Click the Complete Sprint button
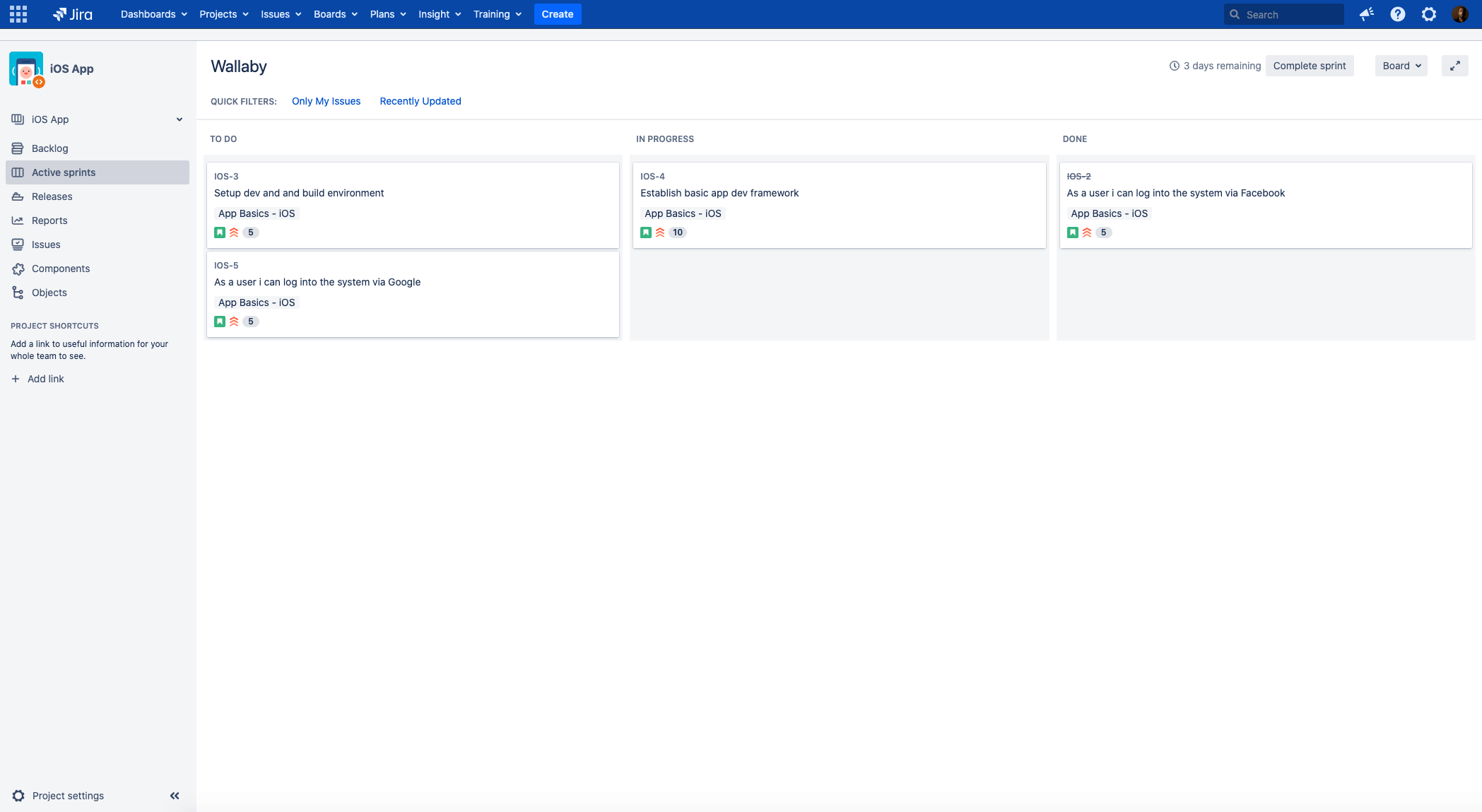The width and height of the screenshot is (1482, 812). pyautogui.click(x=1309, y=66)
